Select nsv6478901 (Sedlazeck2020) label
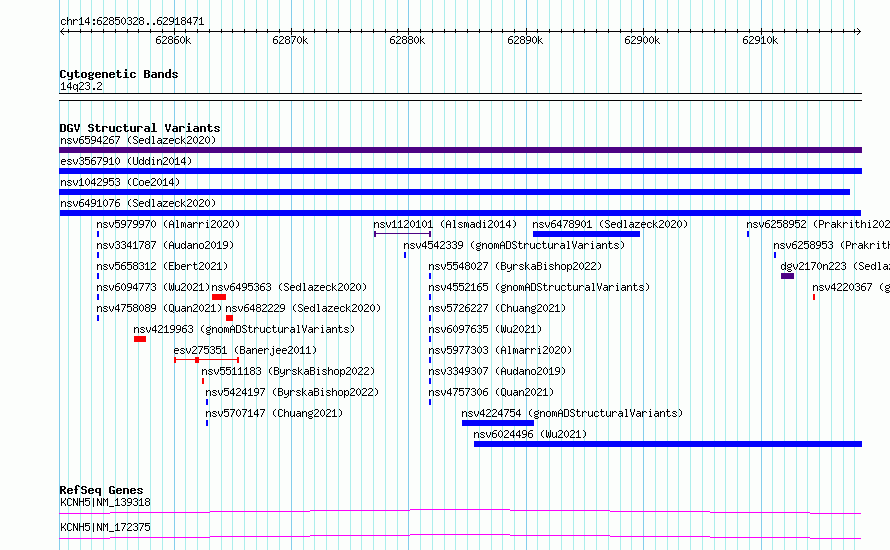Image resolution: width=890 pixels, height=550 pixels. point(610,224)
